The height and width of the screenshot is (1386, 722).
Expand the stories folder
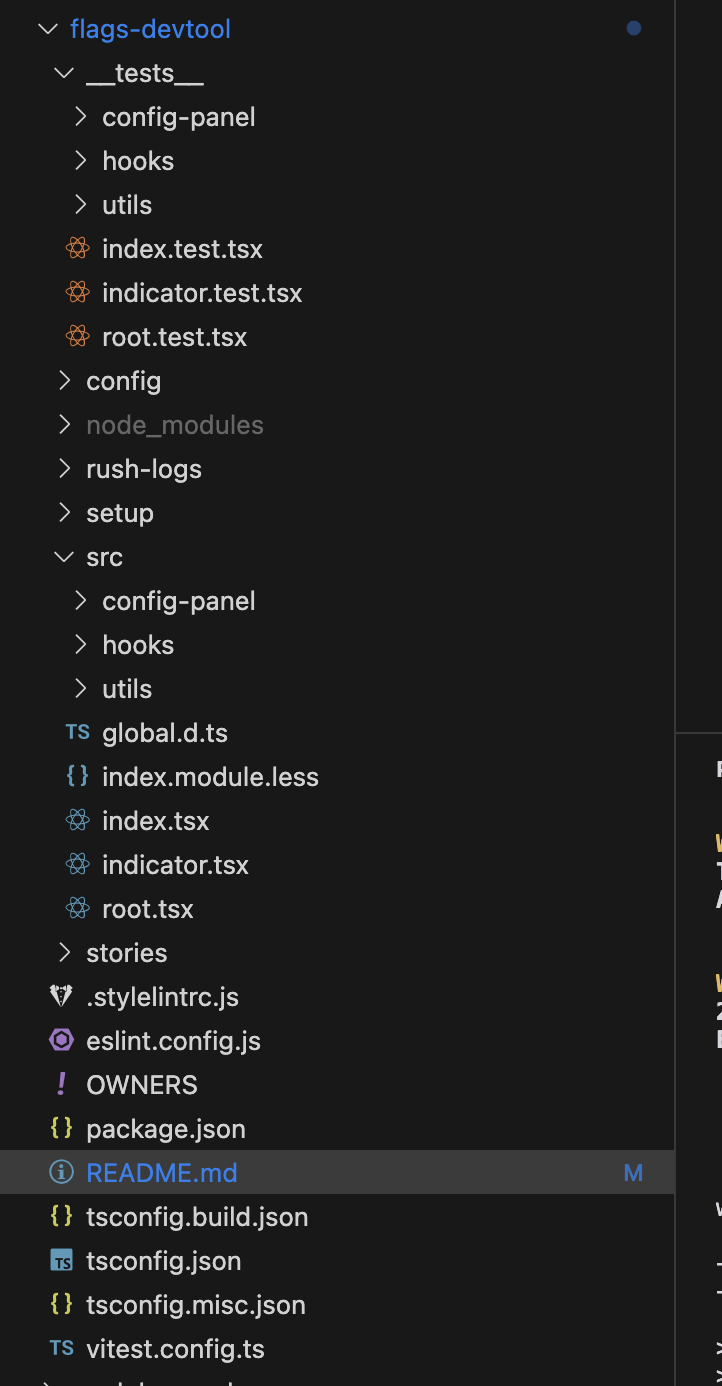pos(64,953)
